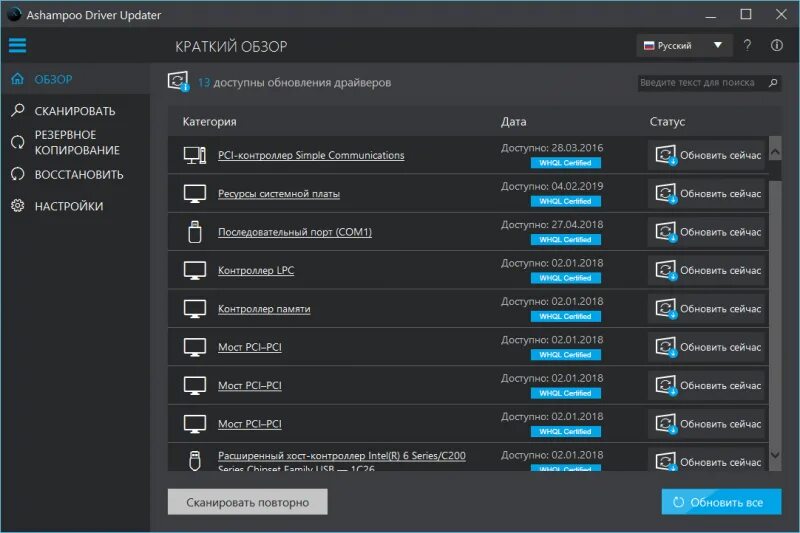
Task: Click port icon for Последовательный порт (COM1)
Action: [195, 232]
